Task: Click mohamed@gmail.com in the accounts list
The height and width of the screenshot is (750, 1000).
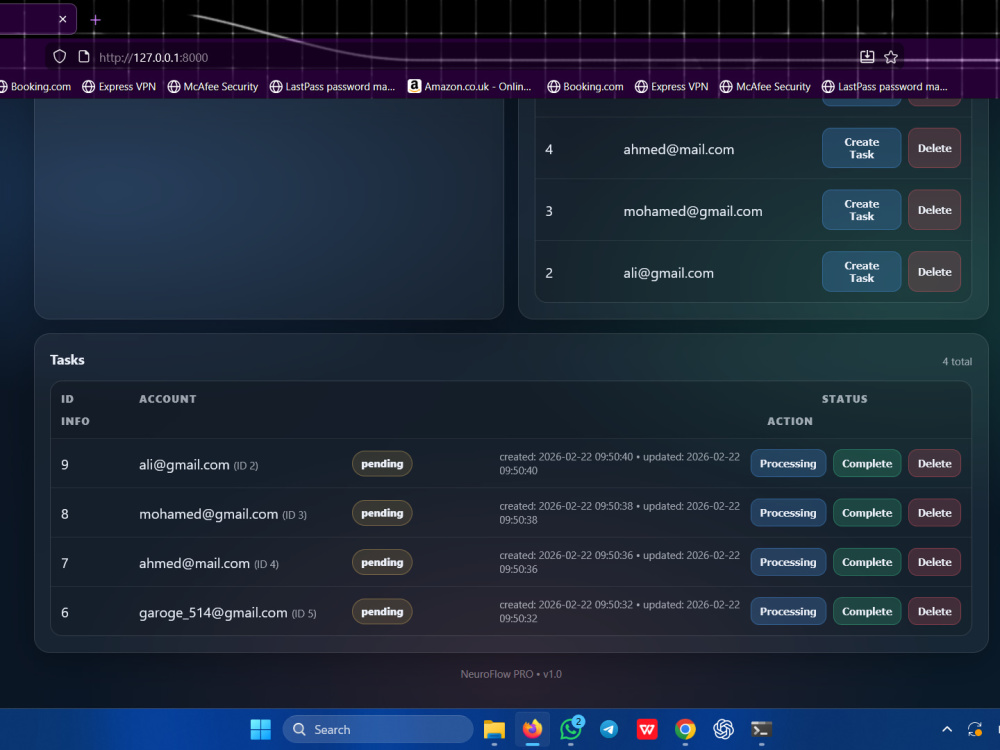Action: tap(693, 211)
